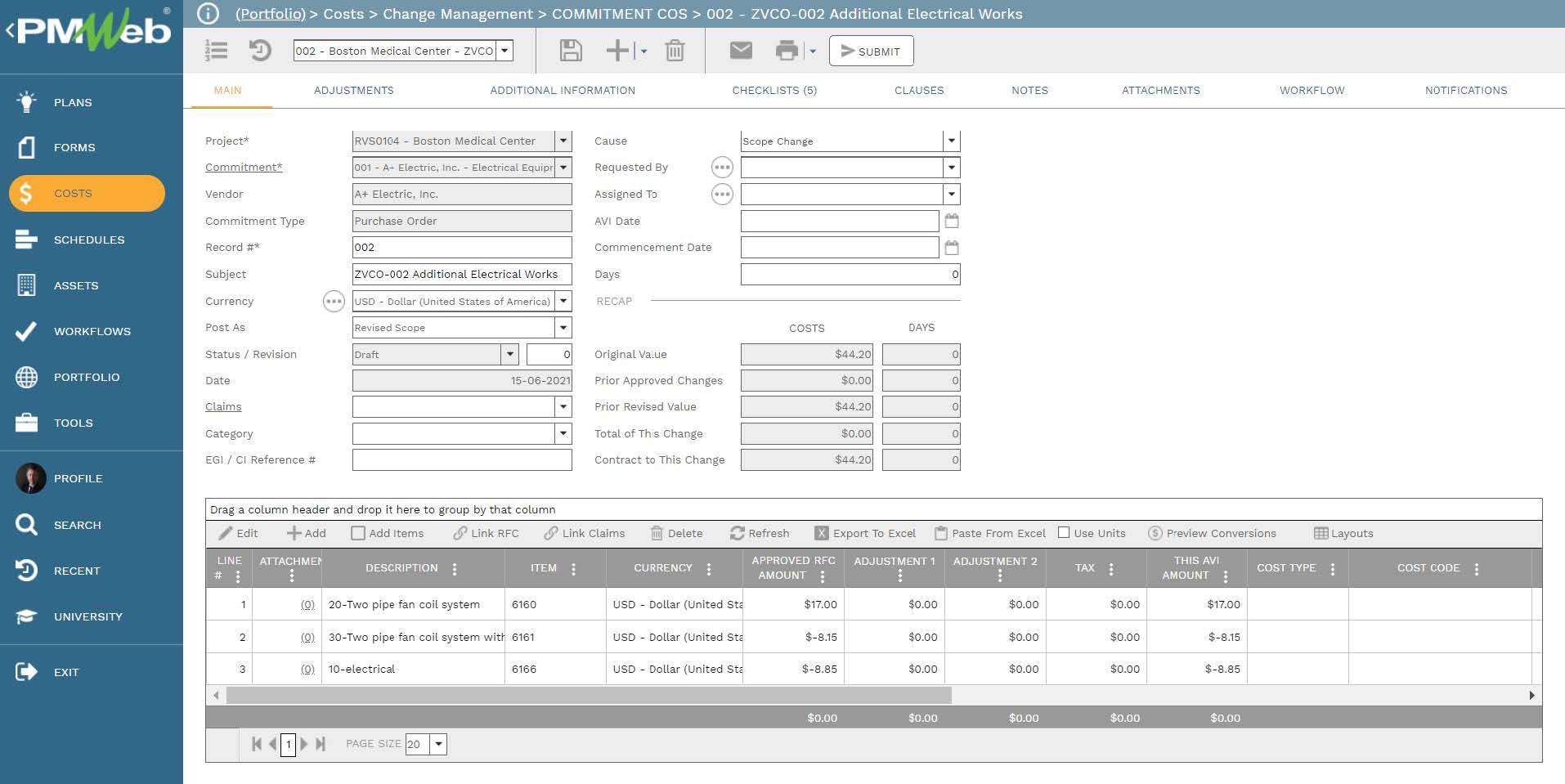This screenshot has width=1565, height=784.
Task: Switch to the Checklists (5) tab
Action: click(774, 91)
